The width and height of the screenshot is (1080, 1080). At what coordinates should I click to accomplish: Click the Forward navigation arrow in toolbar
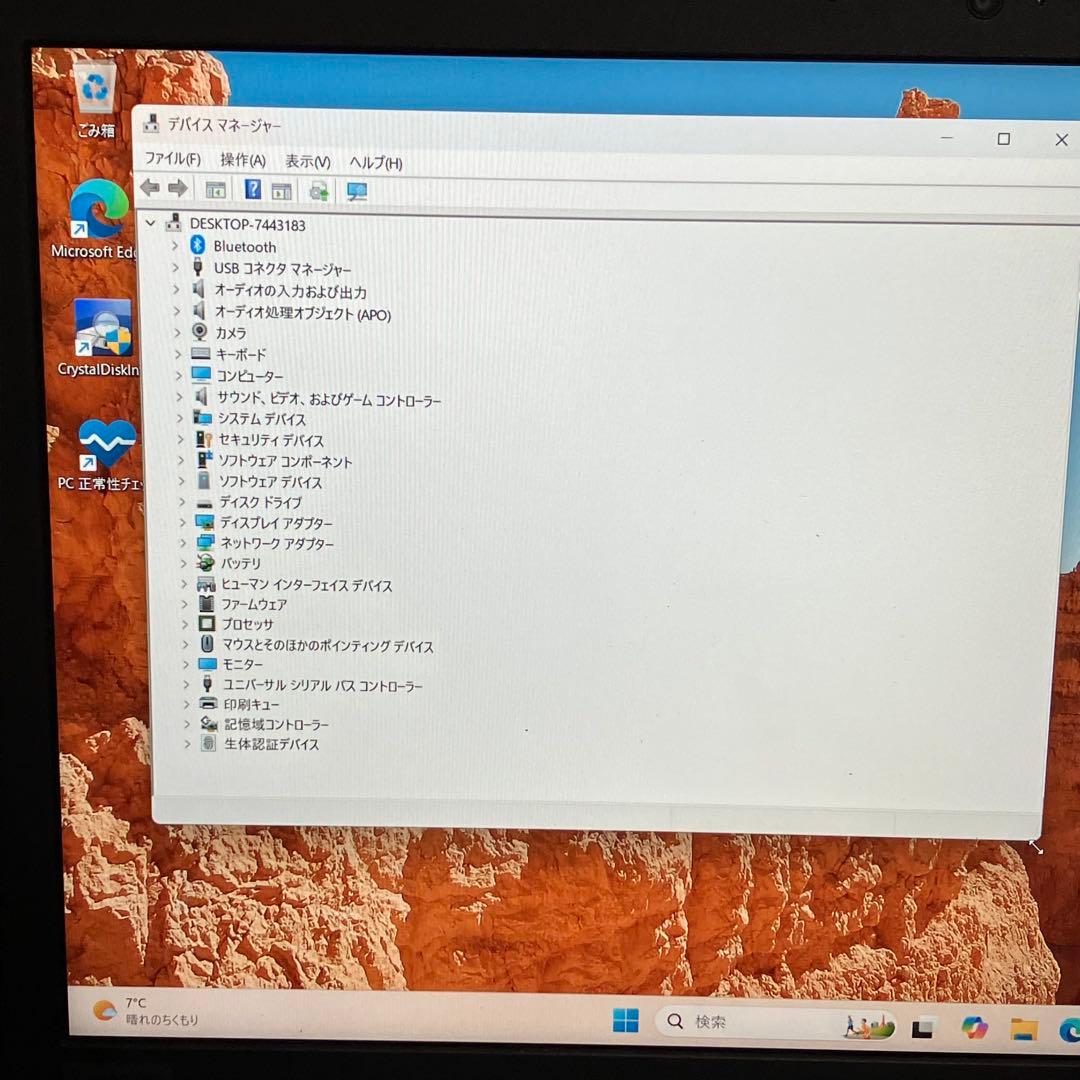coord(176,190)
